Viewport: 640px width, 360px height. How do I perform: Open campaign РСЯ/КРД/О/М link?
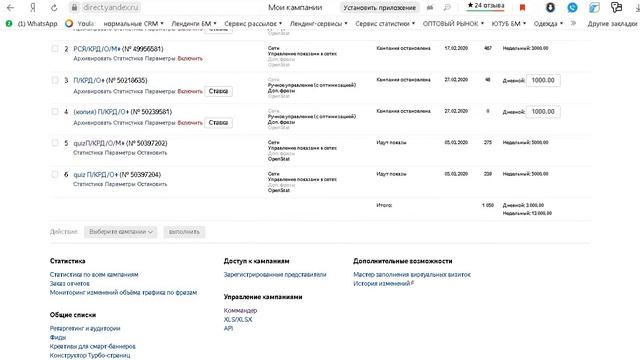pos(96,49)
